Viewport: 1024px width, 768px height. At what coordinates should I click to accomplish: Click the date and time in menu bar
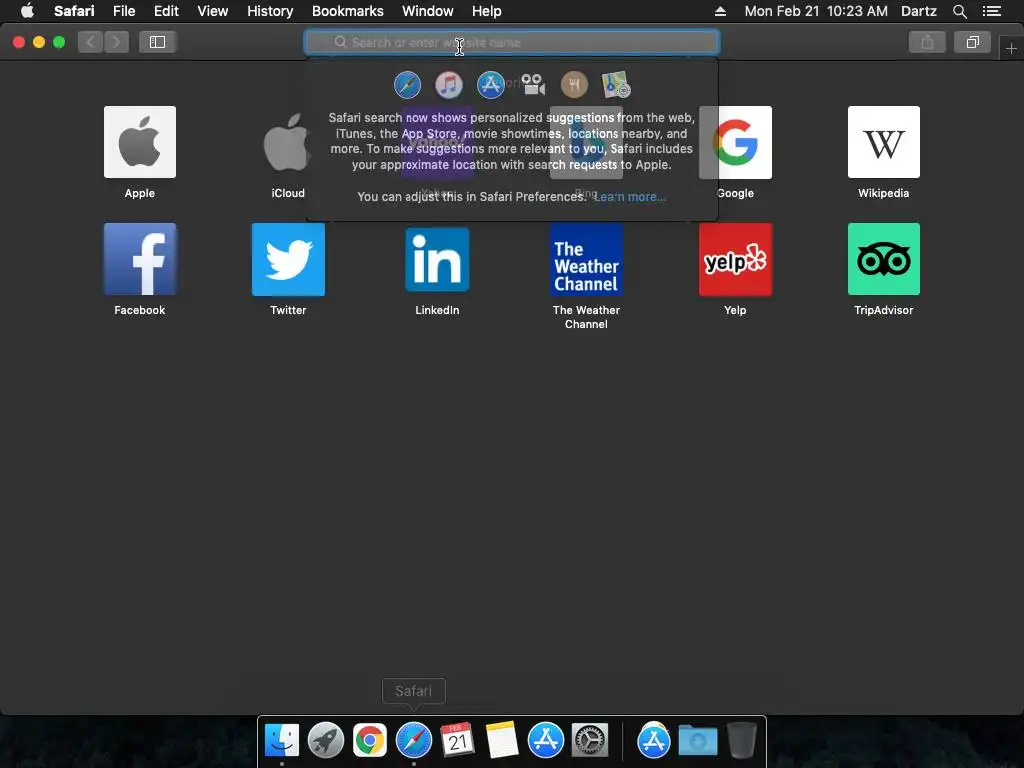(816, 11)
